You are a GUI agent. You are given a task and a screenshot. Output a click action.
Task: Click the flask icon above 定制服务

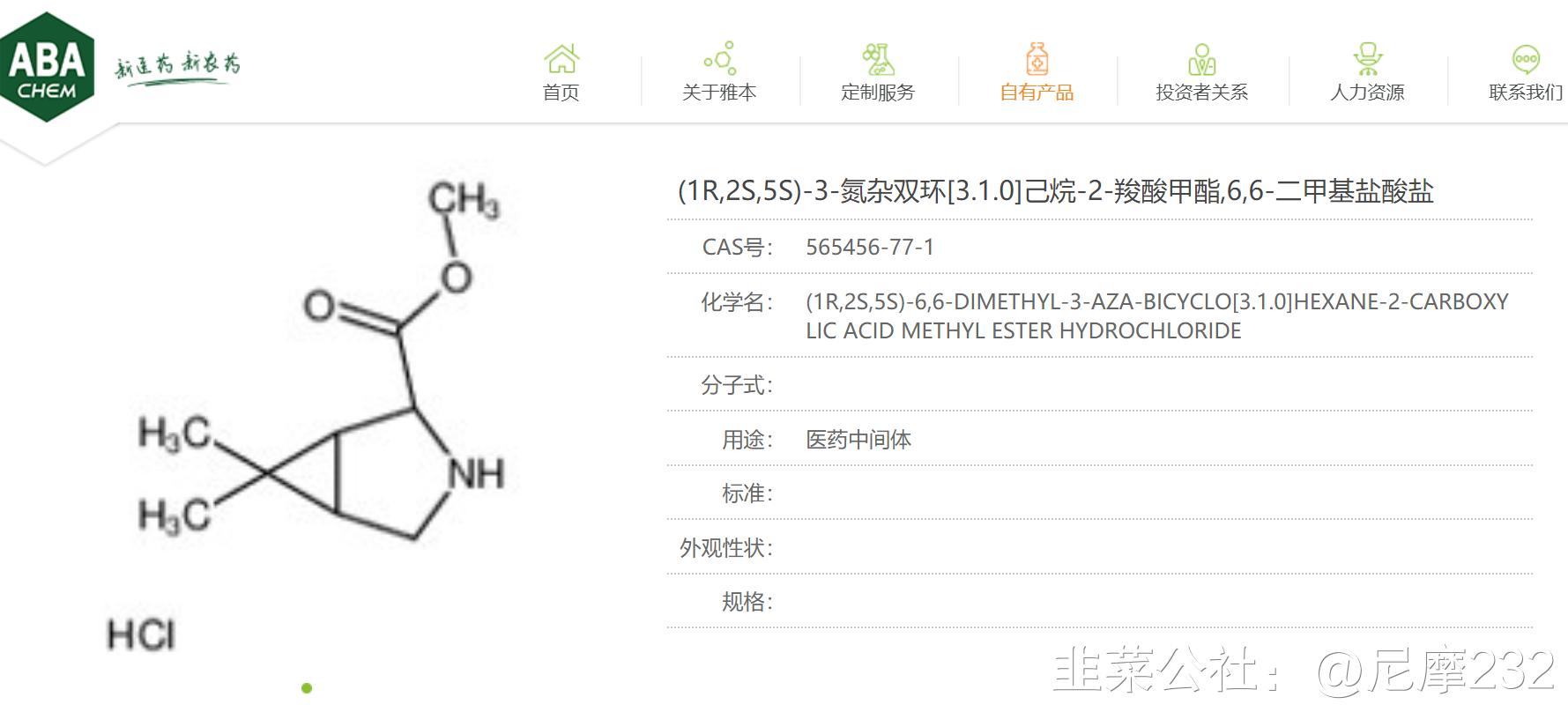(878, 59)
